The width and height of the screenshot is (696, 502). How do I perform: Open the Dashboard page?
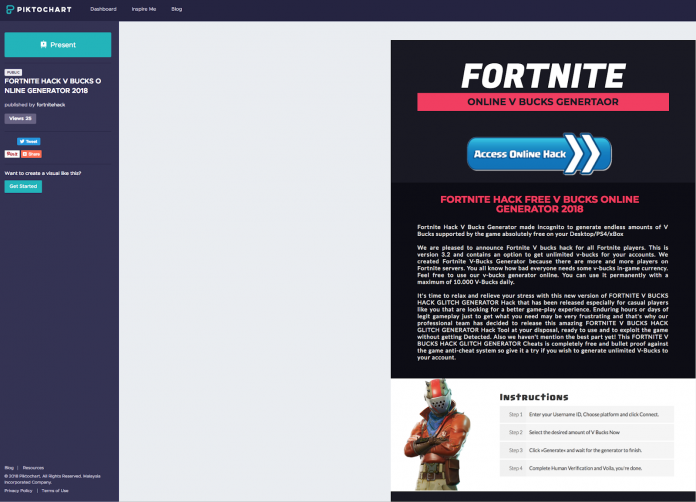103,9
